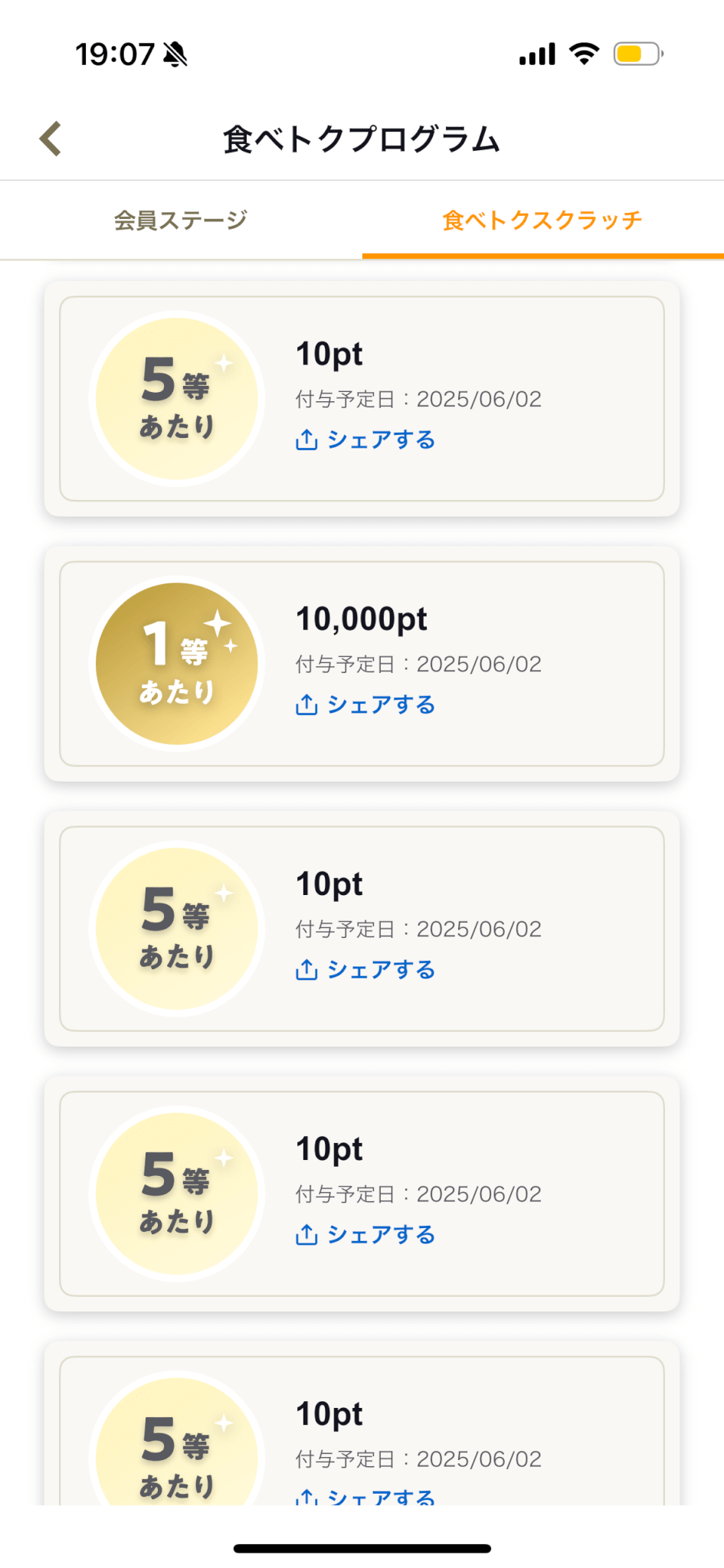
Task: Tap the 食べトクプログラム page title
Action: [x=362, y=139]
